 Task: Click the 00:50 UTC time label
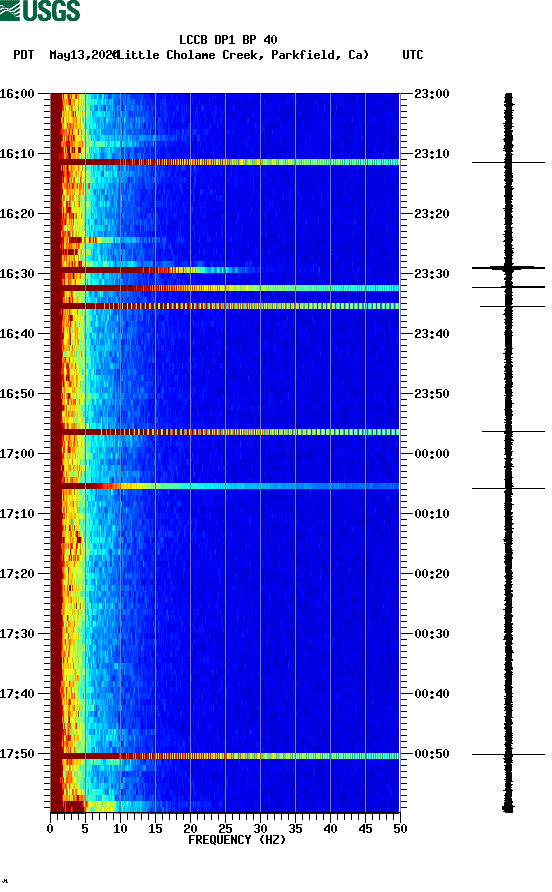(432, 754)
